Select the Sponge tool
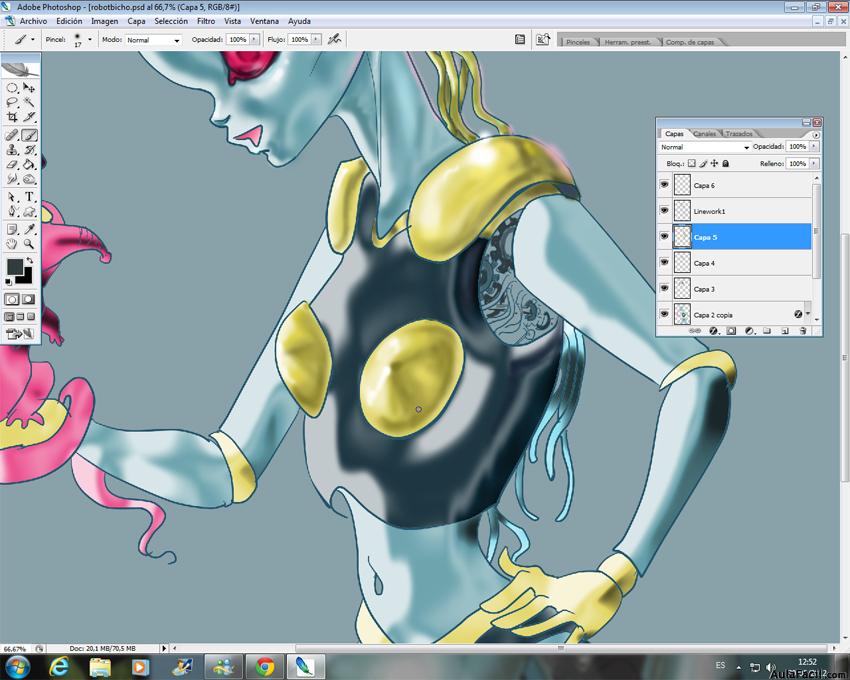 [x=29, y=179]
